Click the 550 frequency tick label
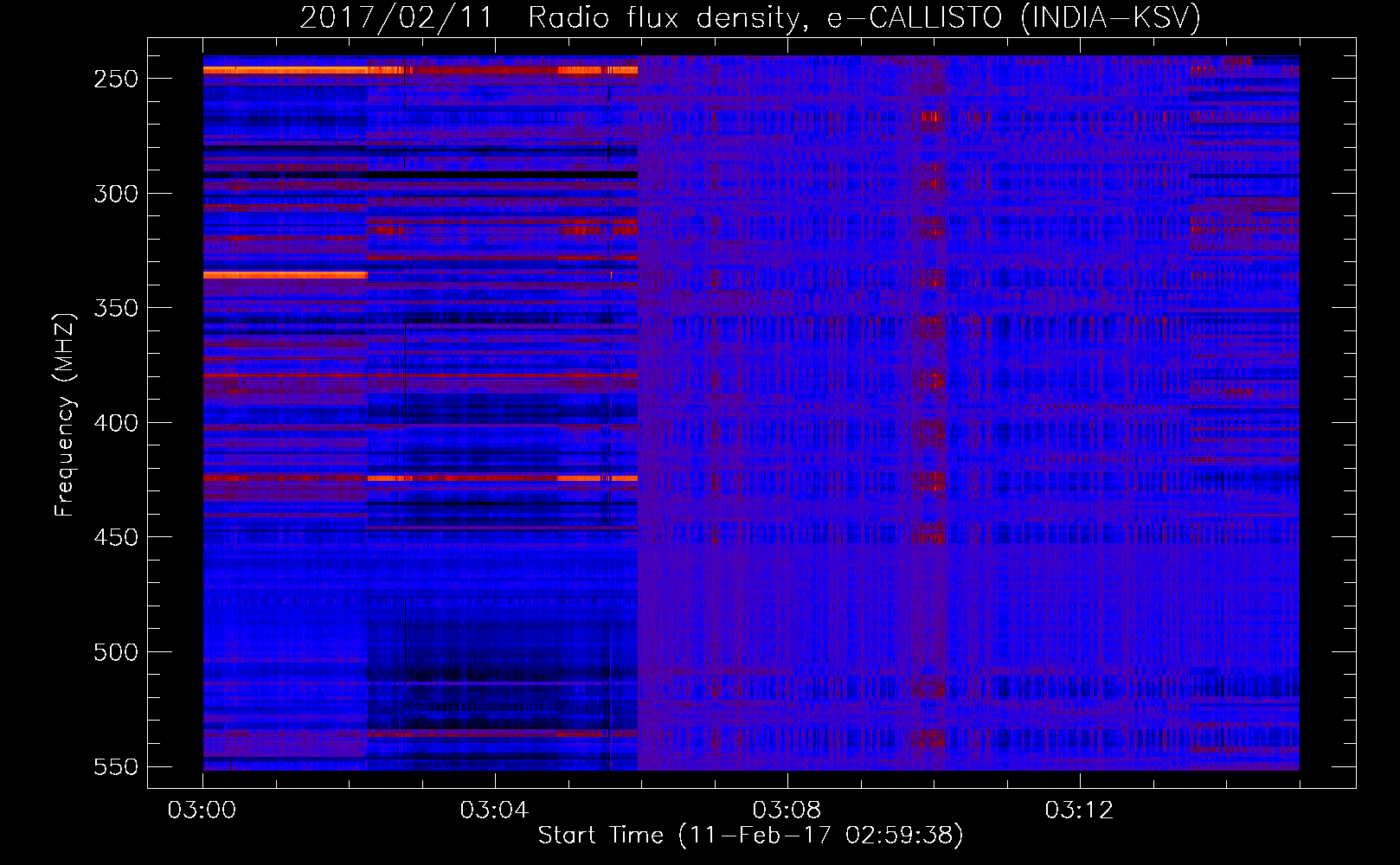Image resolution: width=1400 pixels, height=865 pixels. pos(116,766)
